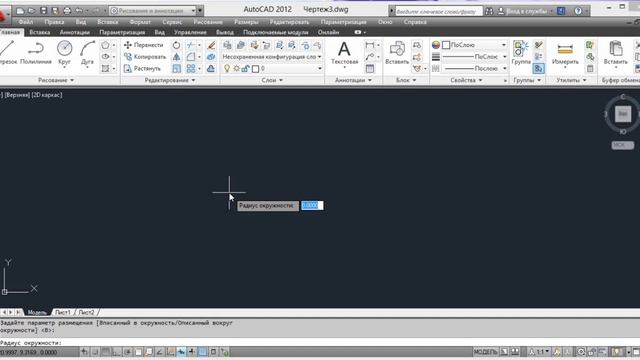Click Перенести (move) tool

pos(144,45)
